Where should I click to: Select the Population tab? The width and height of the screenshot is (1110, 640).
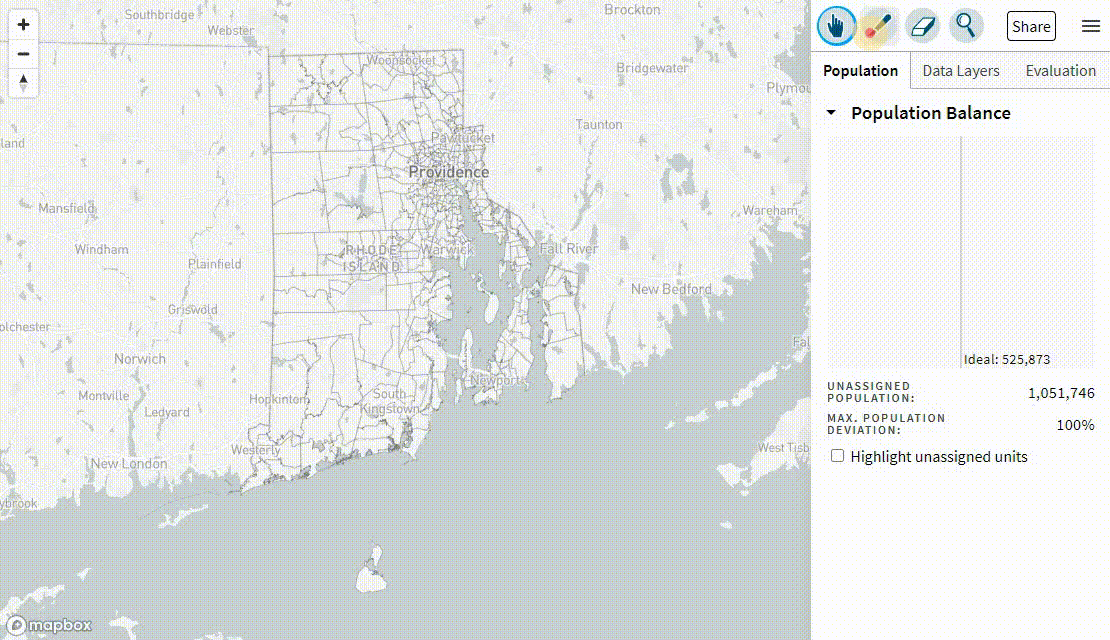pos(860,70)
